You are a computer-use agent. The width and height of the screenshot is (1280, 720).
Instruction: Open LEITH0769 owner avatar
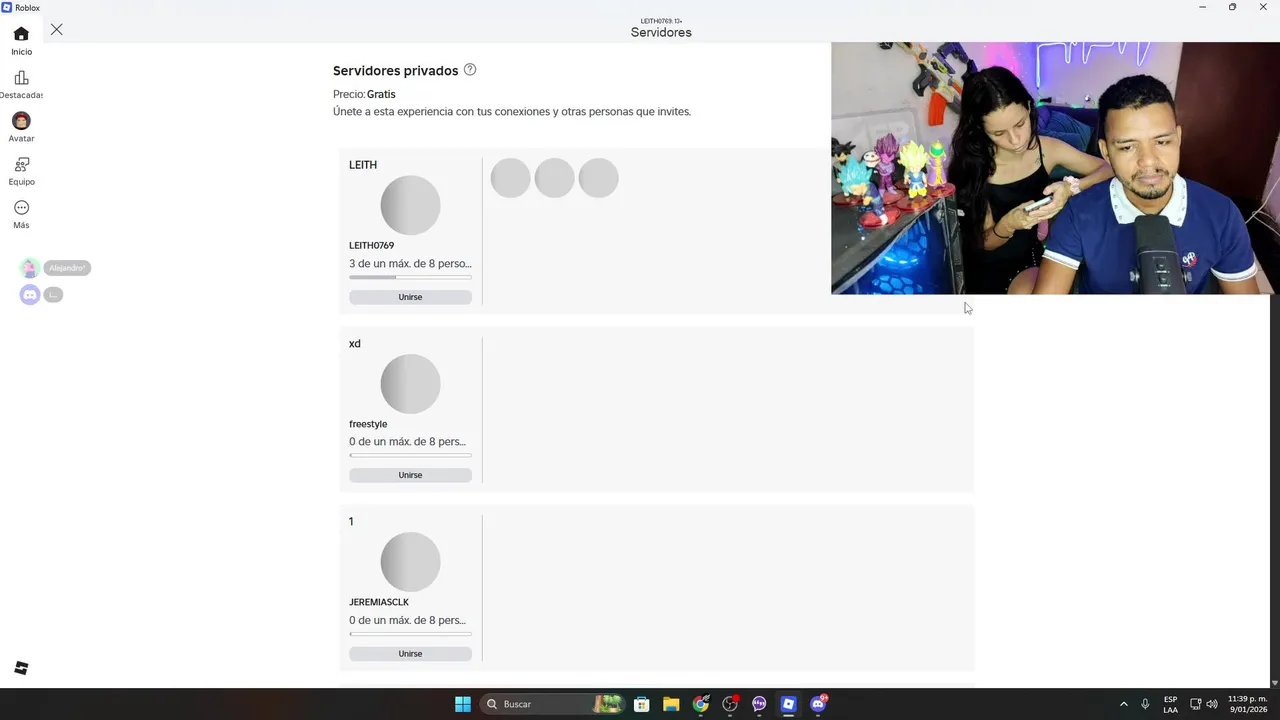(x=410, y=205)
